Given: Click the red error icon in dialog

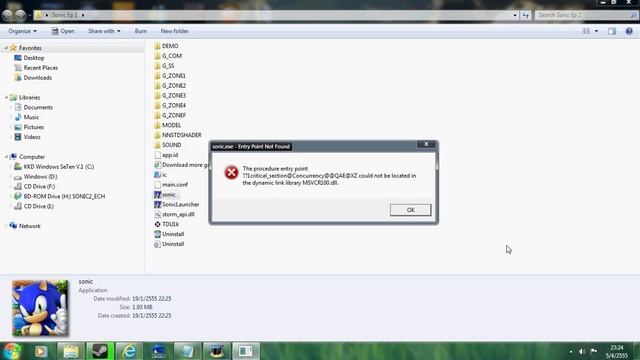Looking at the screenshot, I should 231,173.
